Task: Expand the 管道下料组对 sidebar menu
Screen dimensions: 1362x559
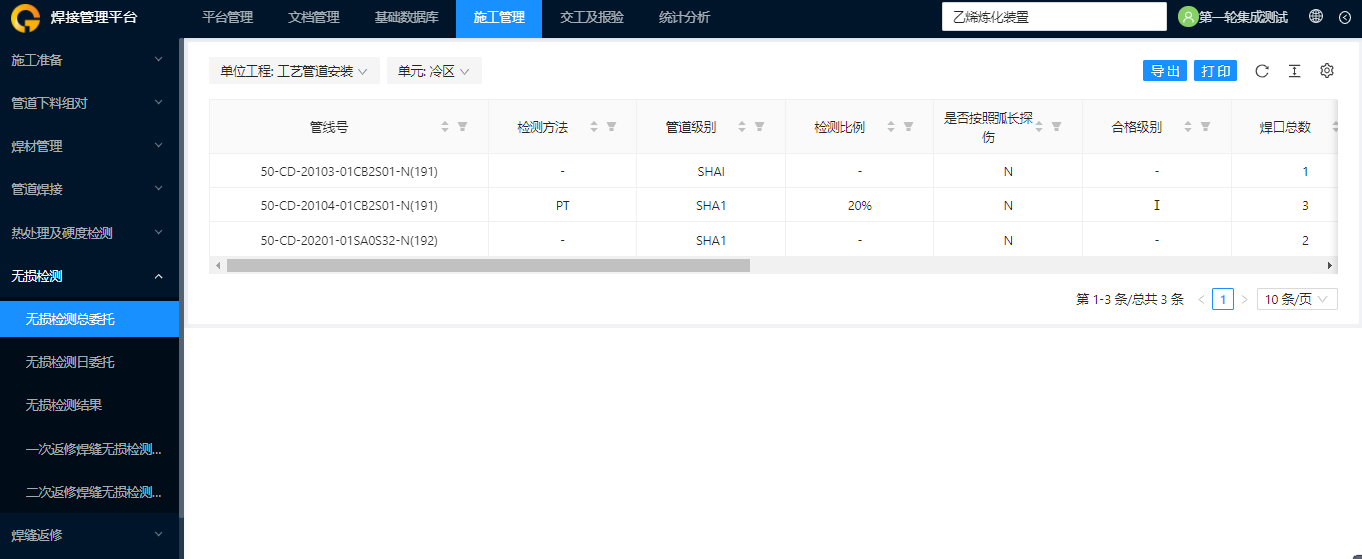Action: click(x=90, y=103)
